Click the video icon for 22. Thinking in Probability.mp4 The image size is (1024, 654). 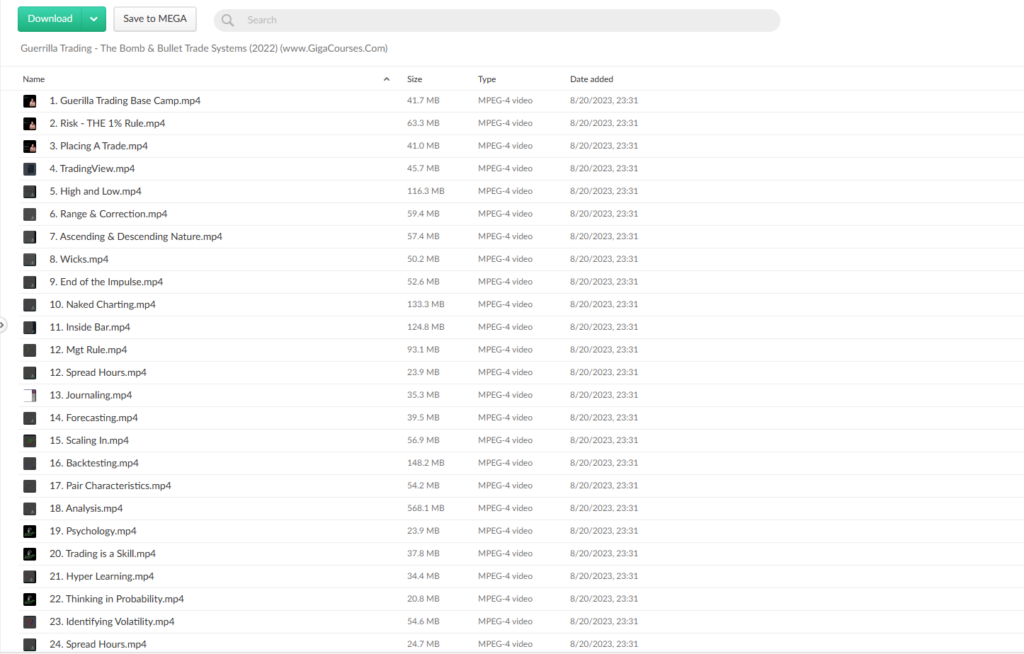coord(30,599)
